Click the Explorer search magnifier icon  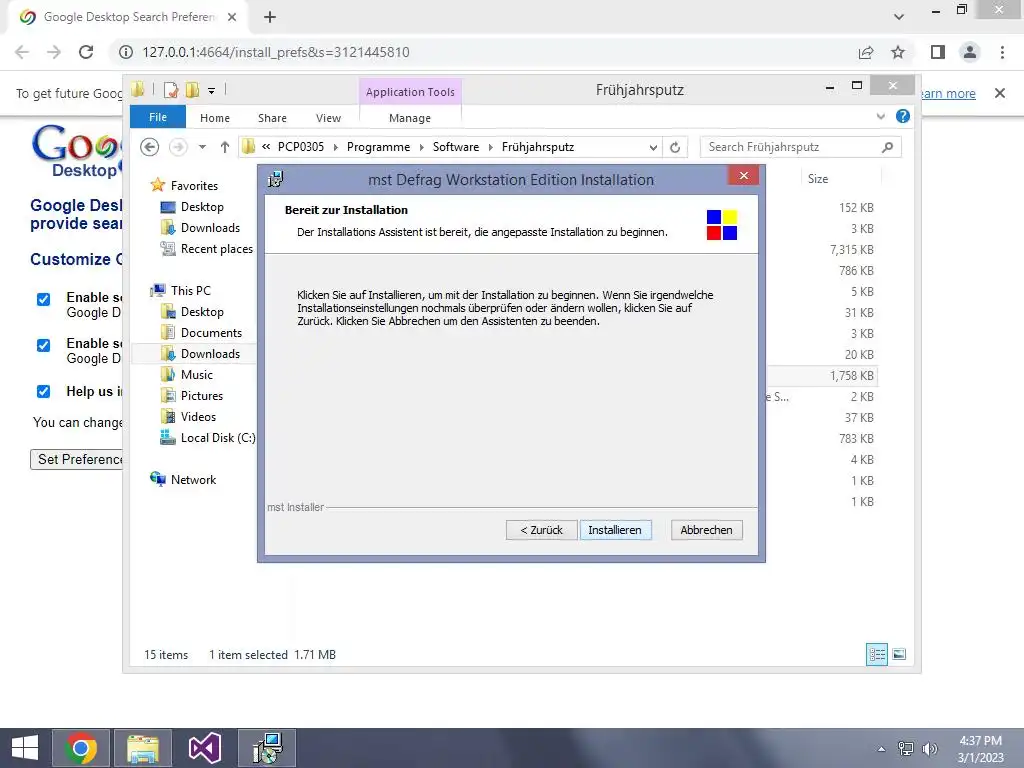887,147
